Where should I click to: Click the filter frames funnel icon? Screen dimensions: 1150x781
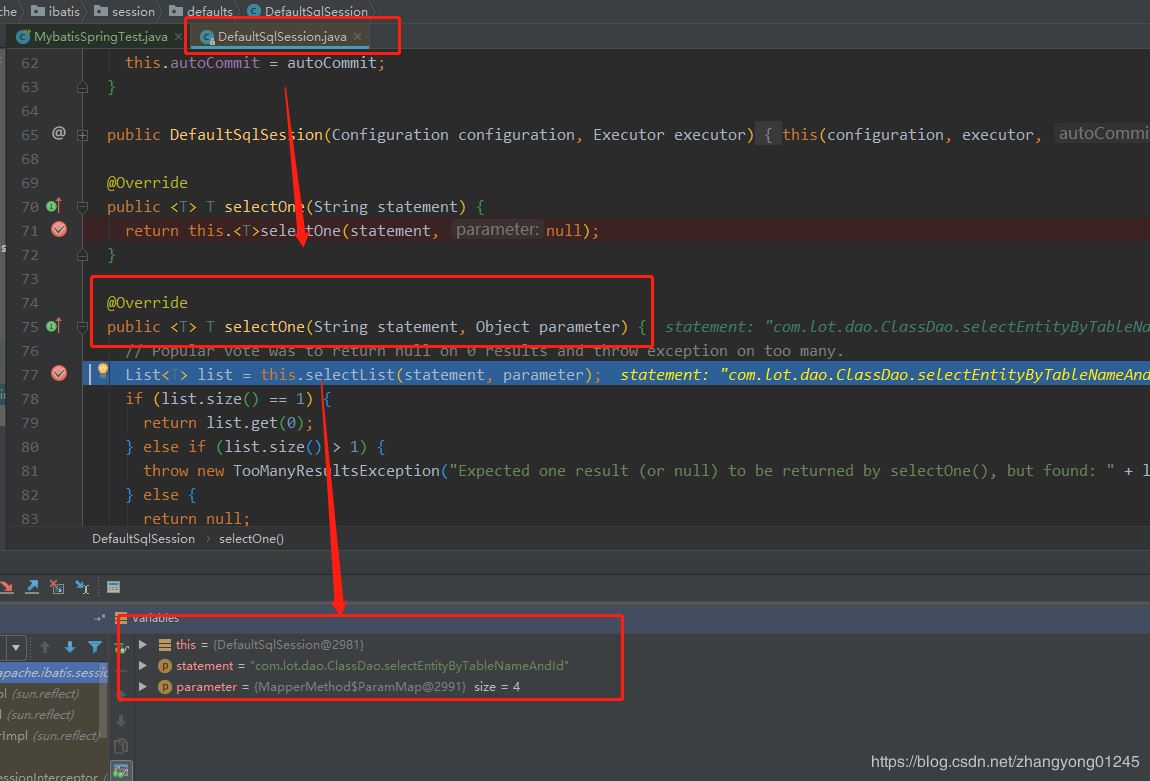click(95, 647)
